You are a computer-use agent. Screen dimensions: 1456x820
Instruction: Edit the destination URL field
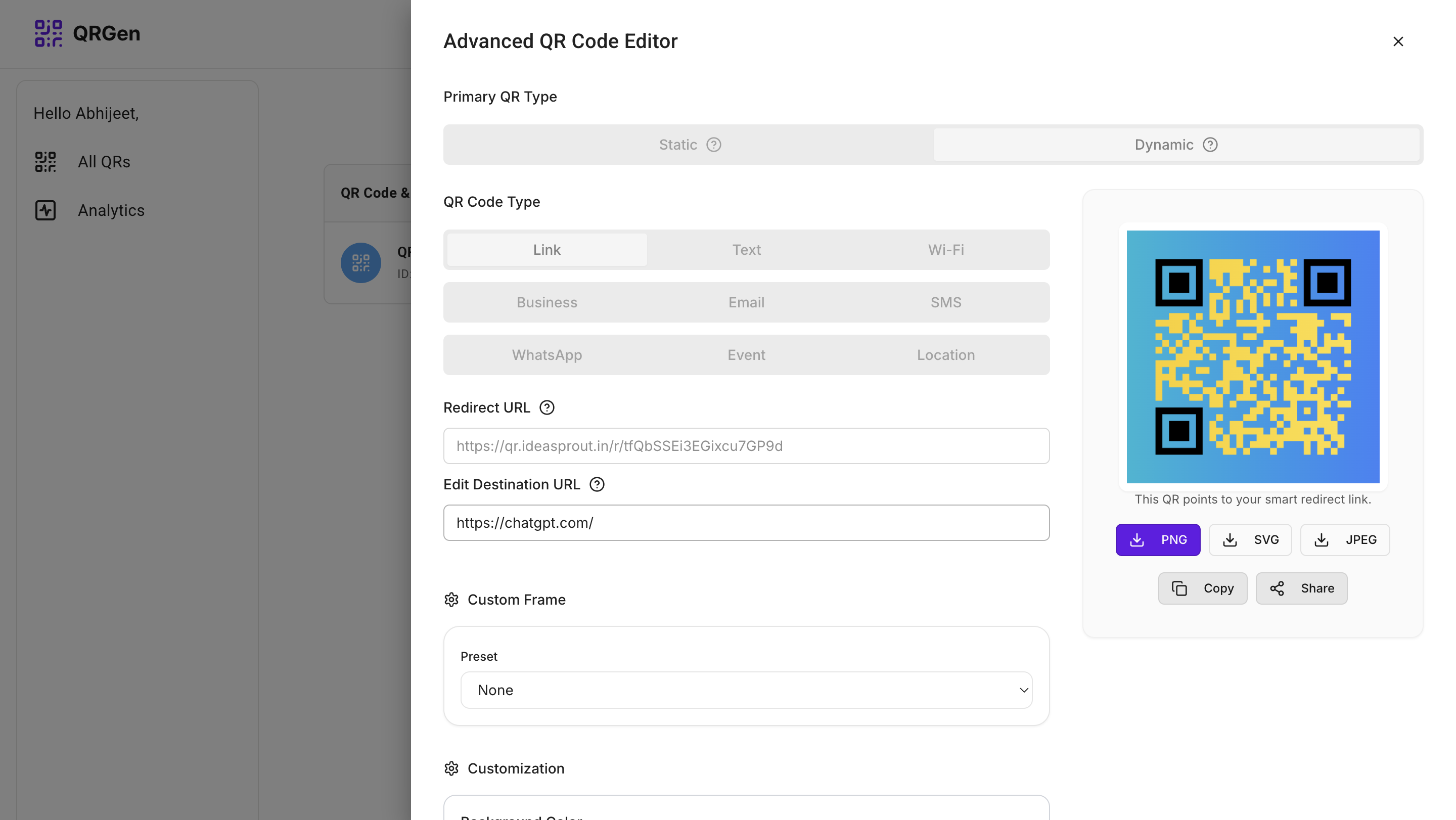point(746,523)
